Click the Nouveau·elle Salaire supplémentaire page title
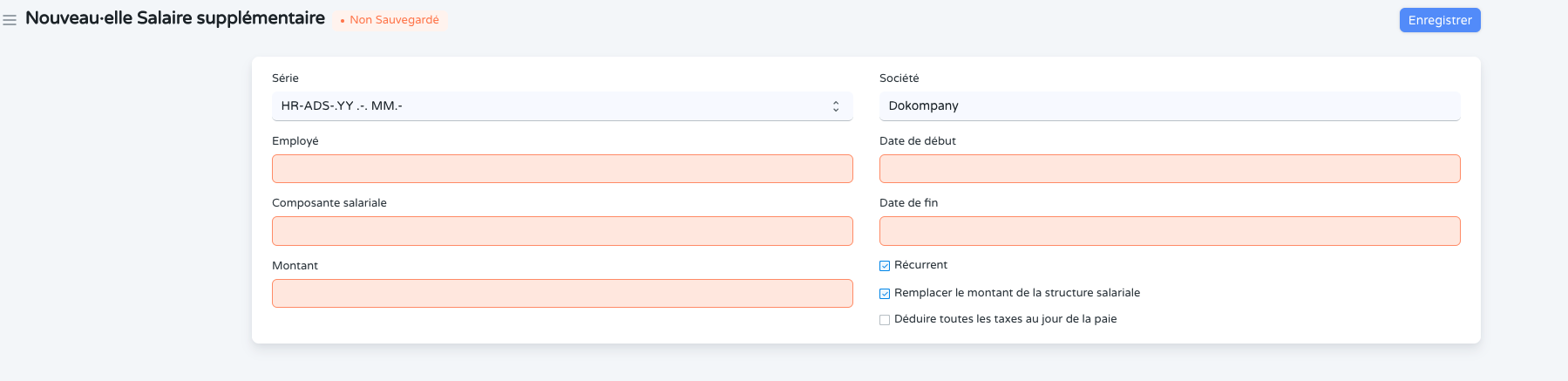Screen dimensions: 1568x381 pyautogui.click(x=175, y=18)
